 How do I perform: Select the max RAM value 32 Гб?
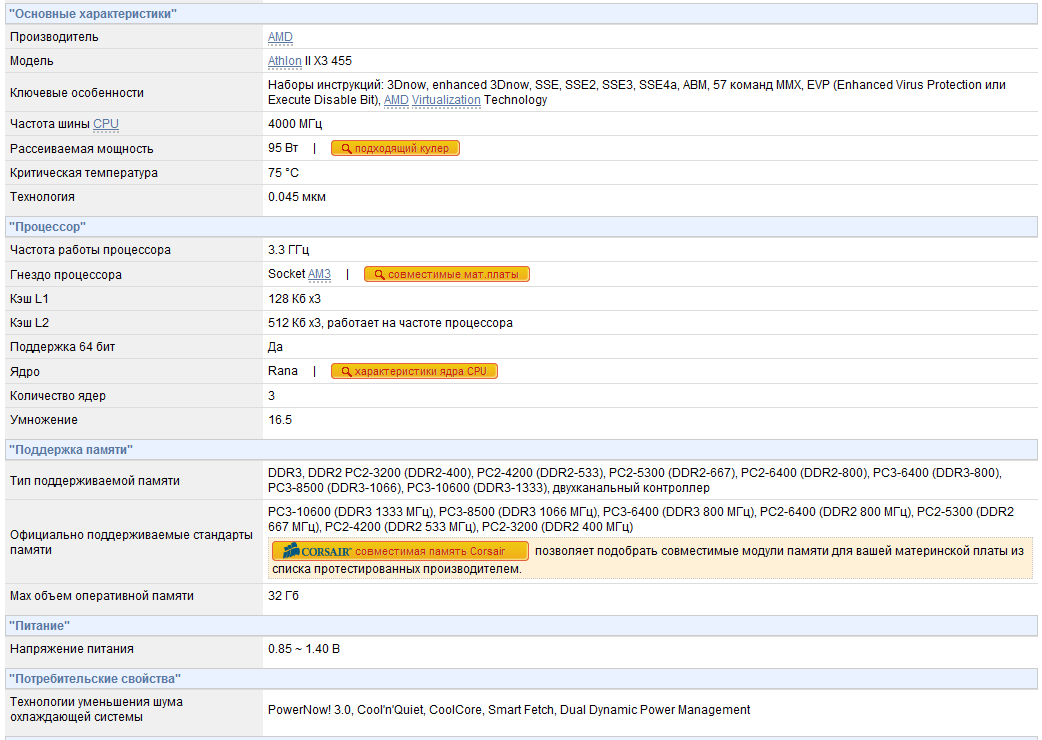click(283, 596)
